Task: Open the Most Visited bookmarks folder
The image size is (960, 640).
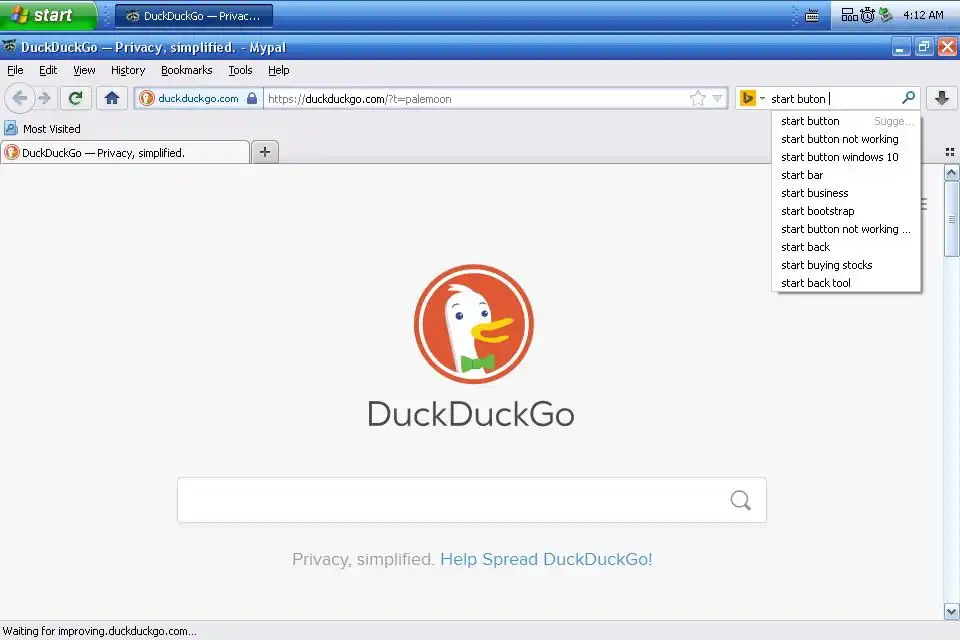Action: coord(42,129)
